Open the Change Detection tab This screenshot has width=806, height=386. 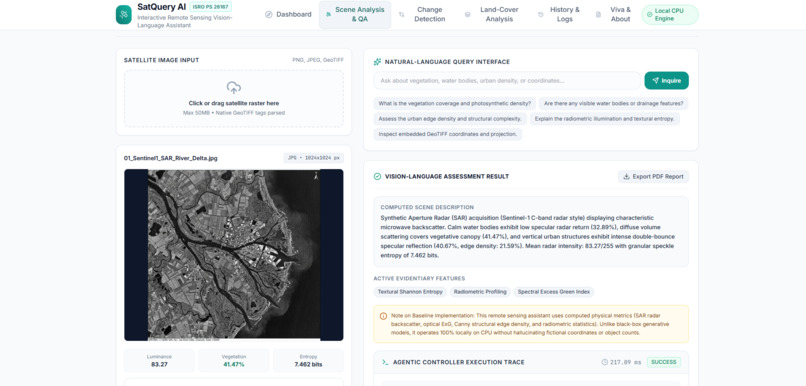pos(424,14)
